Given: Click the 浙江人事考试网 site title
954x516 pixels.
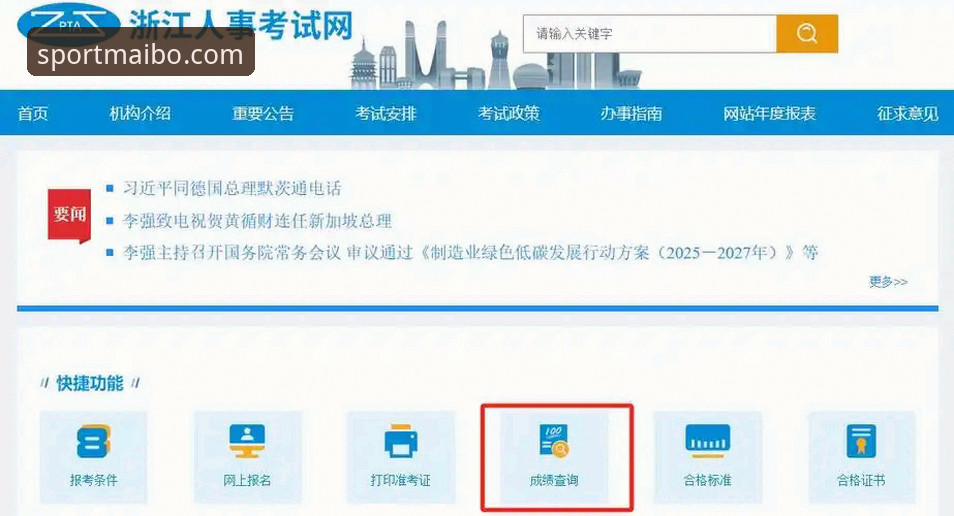Looking at the screenshot, I should point(241,24).
